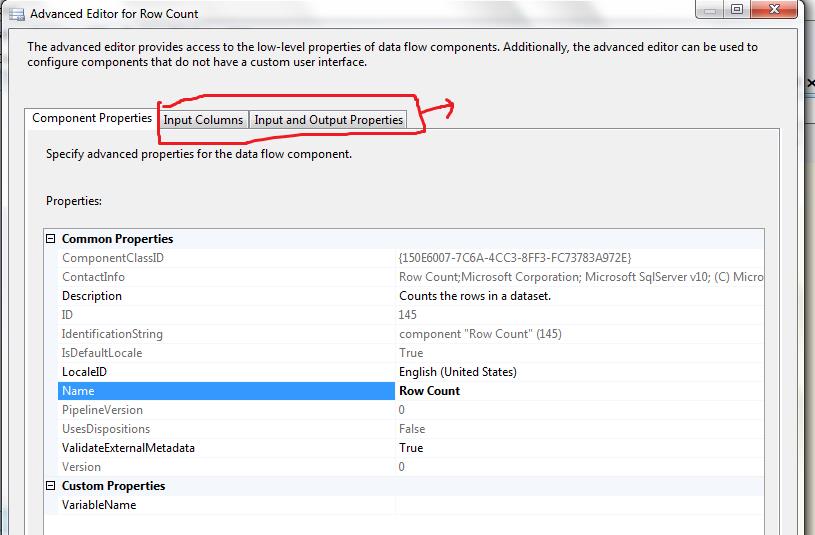Click the VariableName value field
Screen dimensions: 815x535
[578, 505]
